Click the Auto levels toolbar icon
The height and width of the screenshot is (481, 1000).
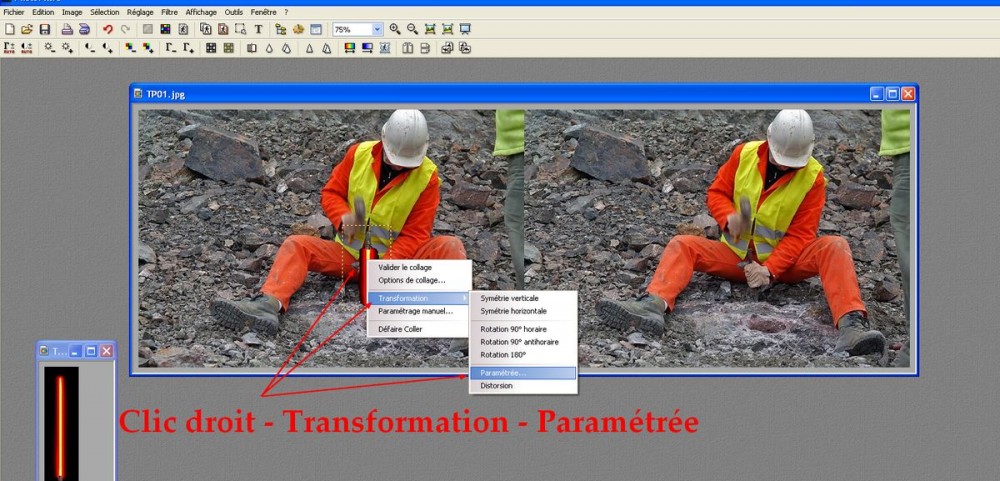pyautogui.click(x=10, y=48)
